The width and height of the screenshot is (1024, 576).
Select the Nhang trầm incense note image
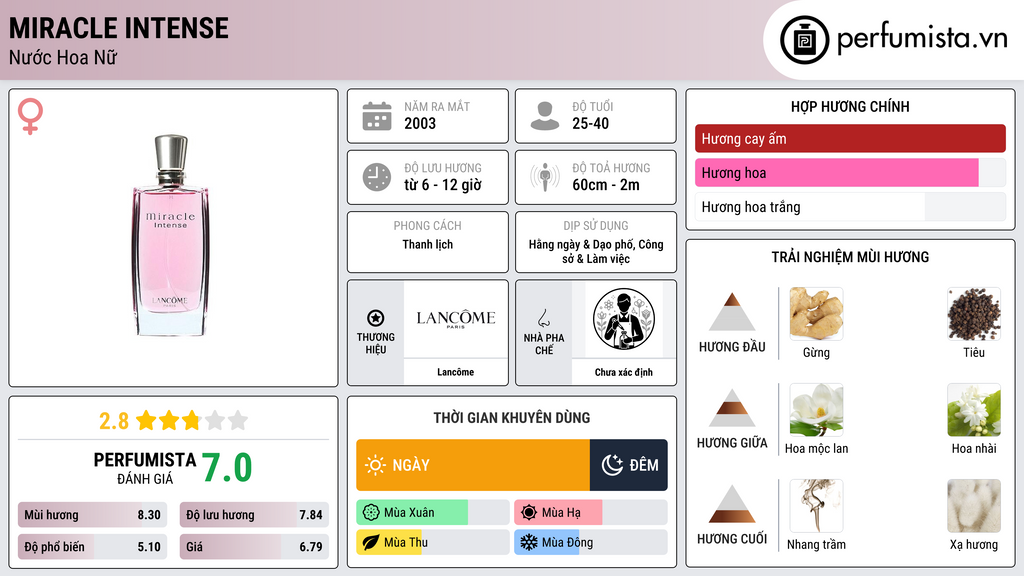click(816, 506)
